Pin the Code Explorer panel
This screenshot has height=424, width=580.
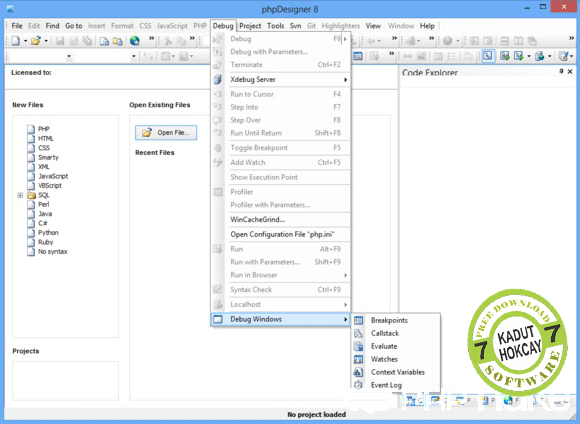click(x=562, y=71)
